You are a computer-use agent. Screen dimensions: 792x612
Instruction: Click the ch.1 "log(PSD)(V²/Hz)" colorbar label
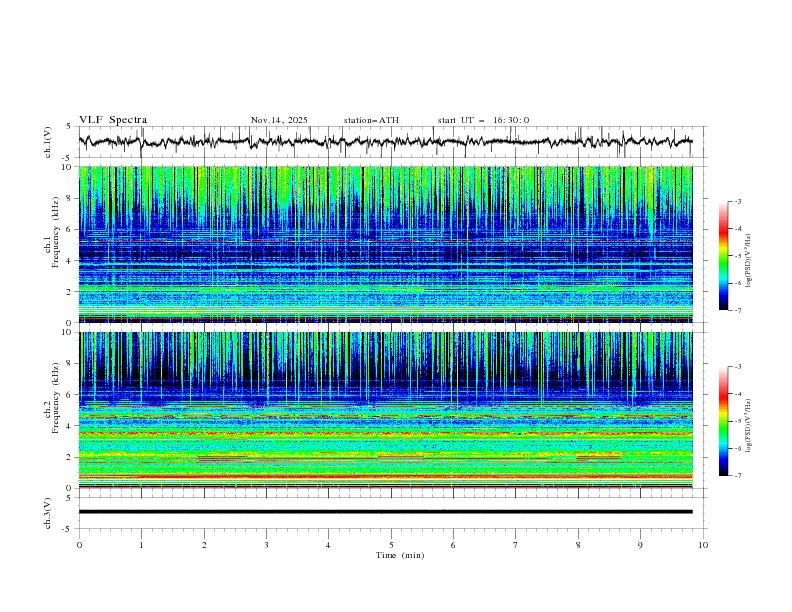748,261
